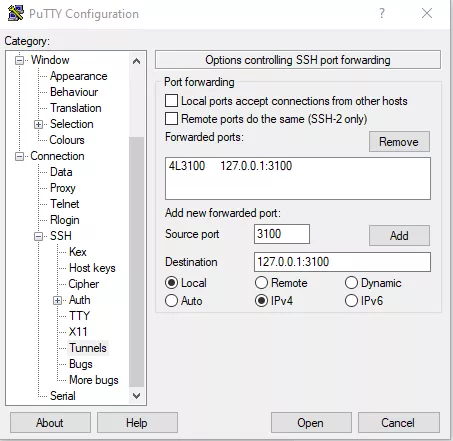Expand the Auth tree node
The image size is (453, 441).
pos(58,300)
